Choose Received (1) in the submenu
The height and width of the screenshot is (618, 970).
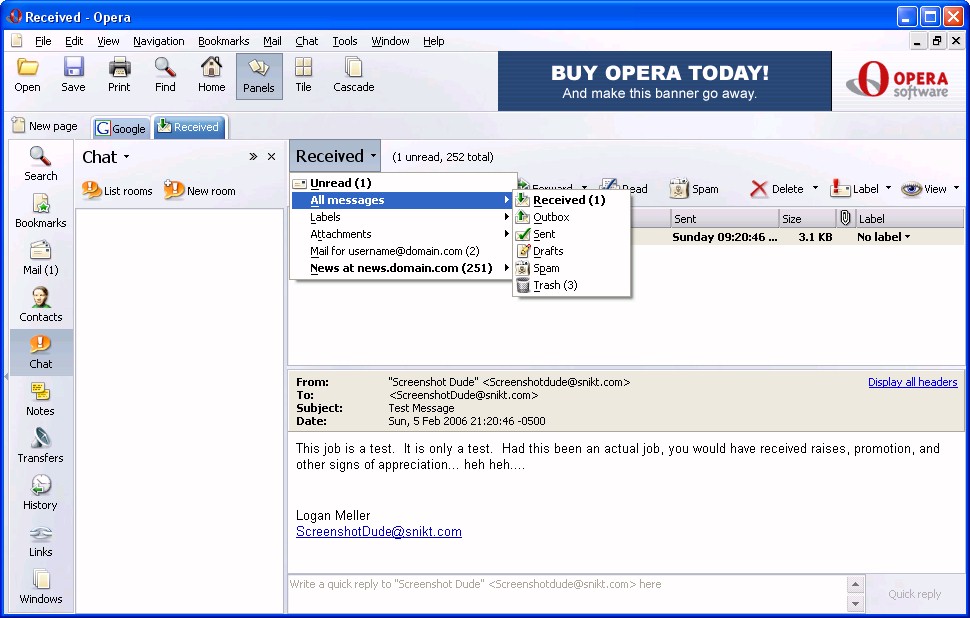point(572,200)
